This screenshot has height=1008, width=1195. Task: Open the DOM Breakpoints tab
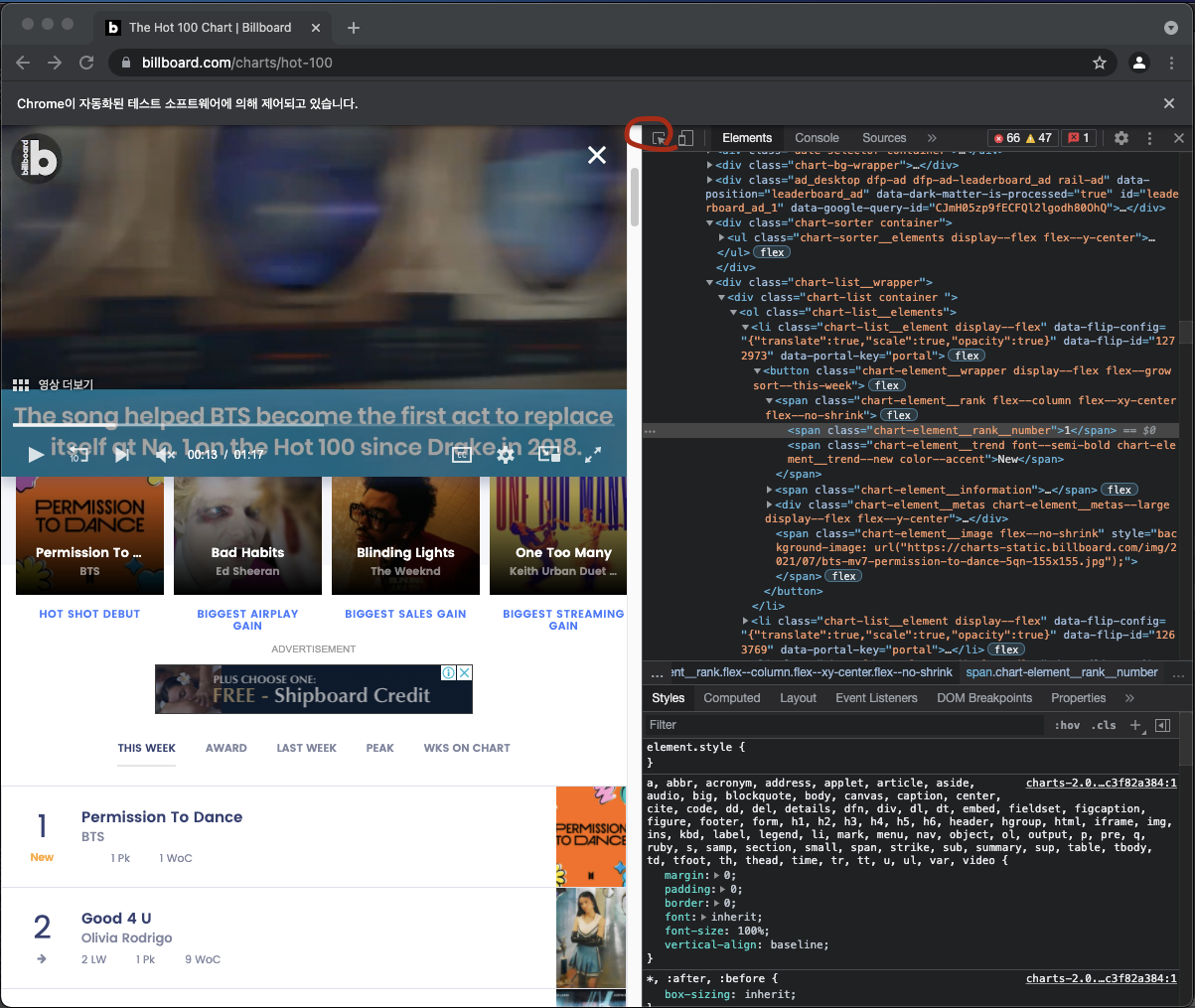(984, 698)
